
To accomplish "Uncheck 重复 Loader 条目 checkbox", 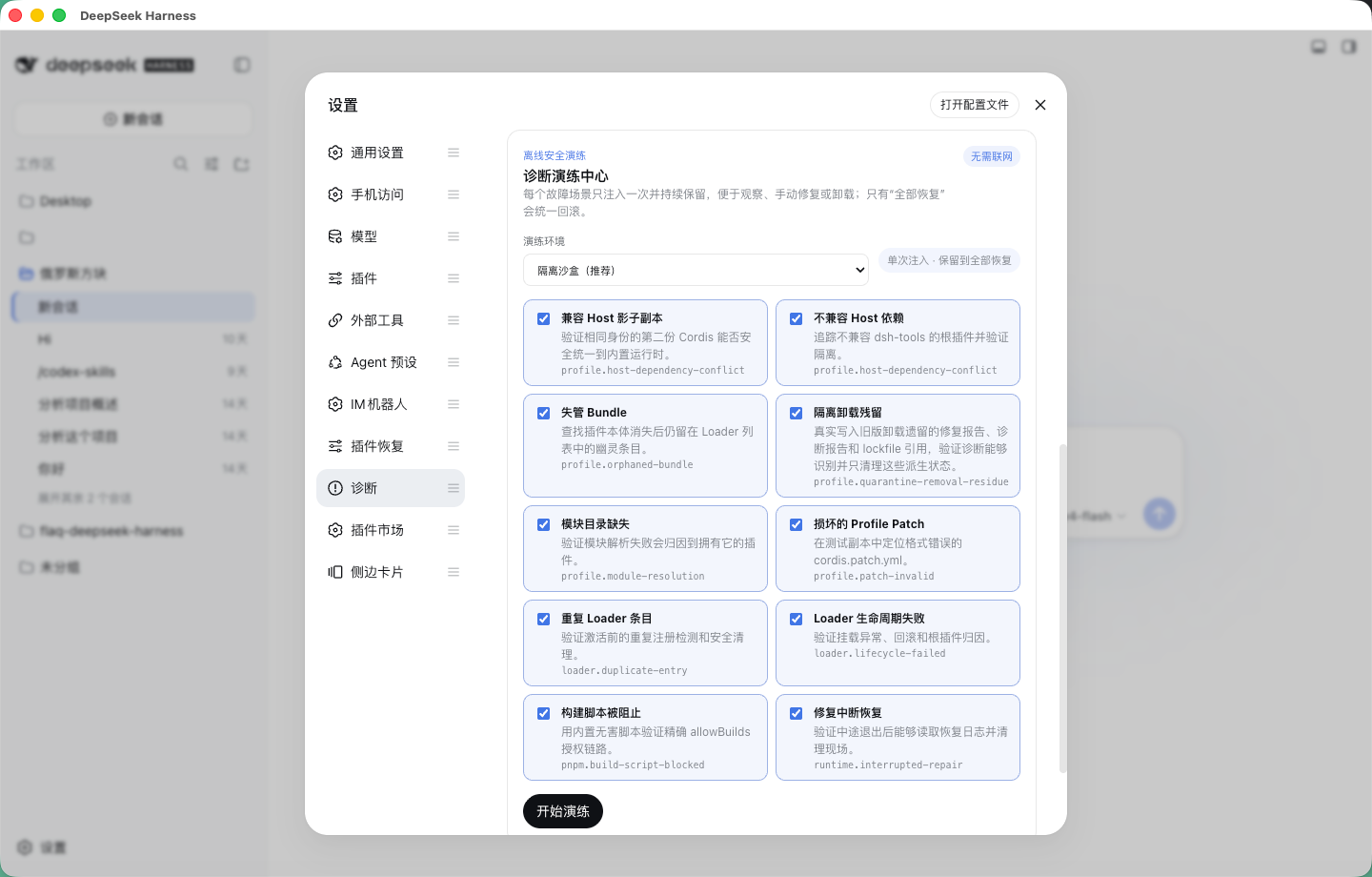I will [x=543, y=620].
